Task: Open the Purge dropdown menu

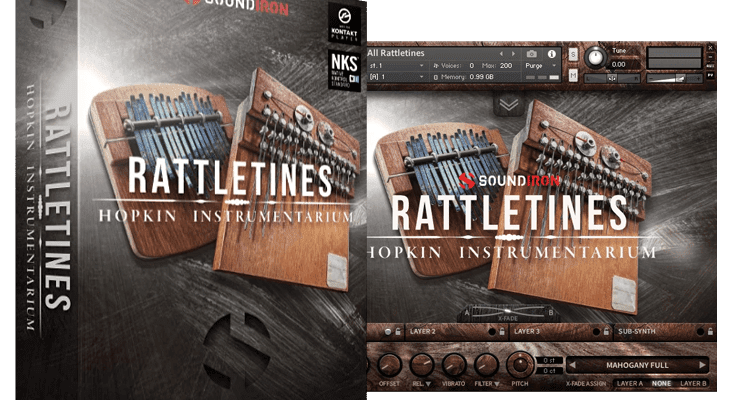Action: click(540, 65)
